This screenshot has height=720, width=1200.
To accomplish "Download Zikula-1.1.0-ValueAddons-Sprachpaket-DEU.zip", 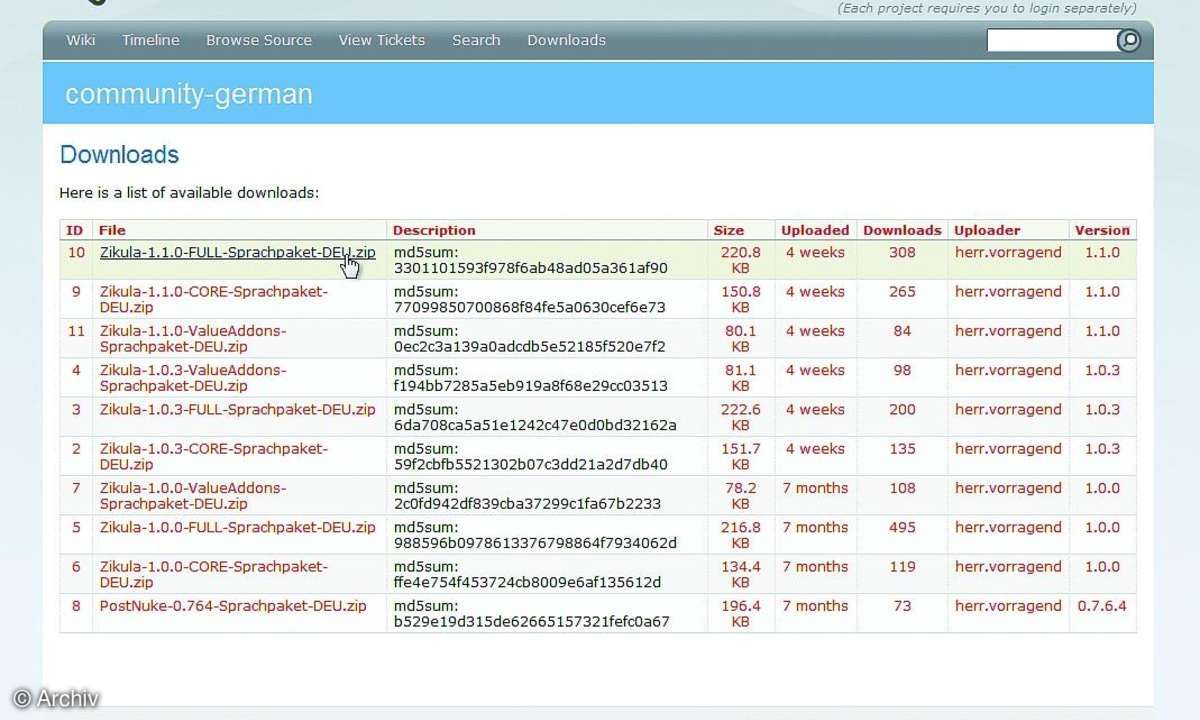I will pyautogui.click(x=193, y=339).
